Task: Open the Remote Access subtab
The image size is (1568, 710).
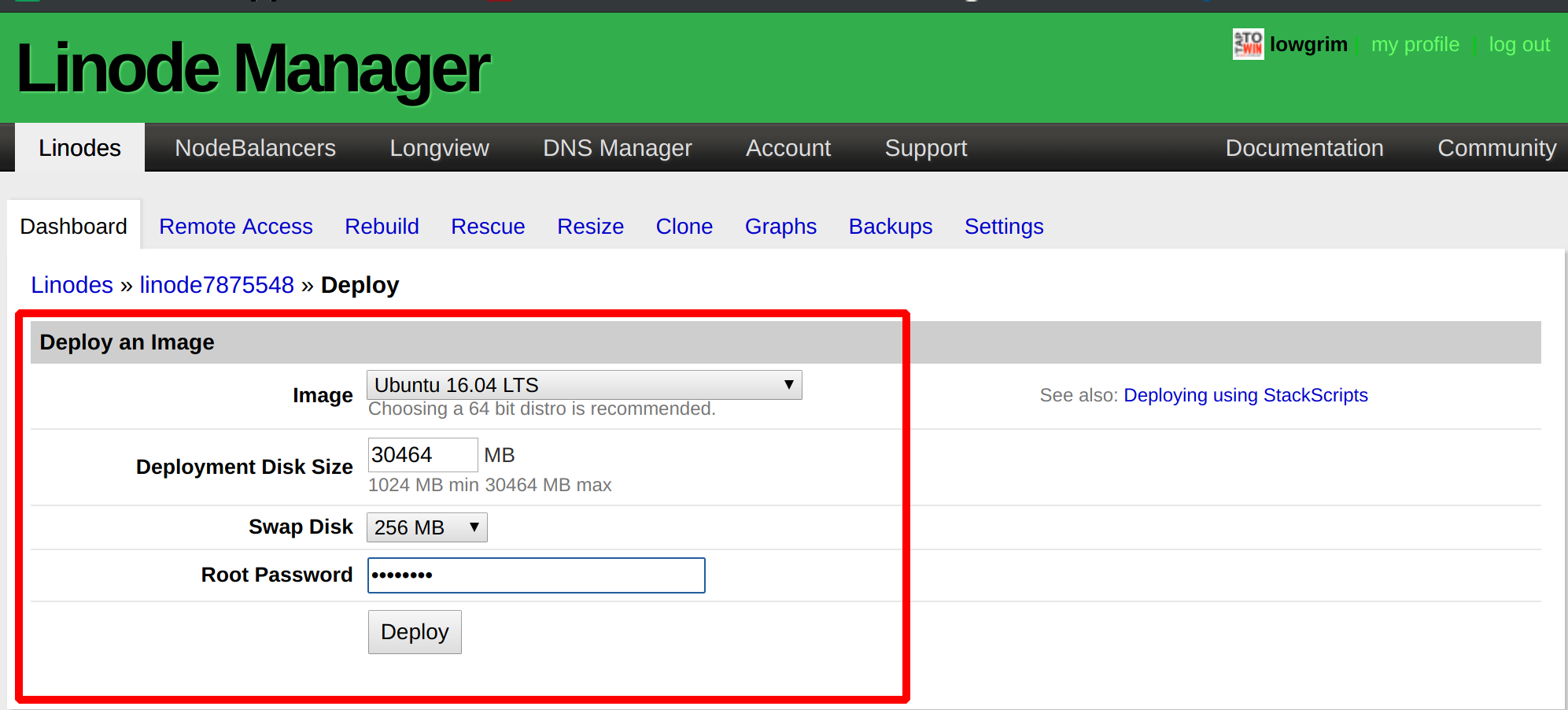Action: pyautogui.click(x=235, y=227)
